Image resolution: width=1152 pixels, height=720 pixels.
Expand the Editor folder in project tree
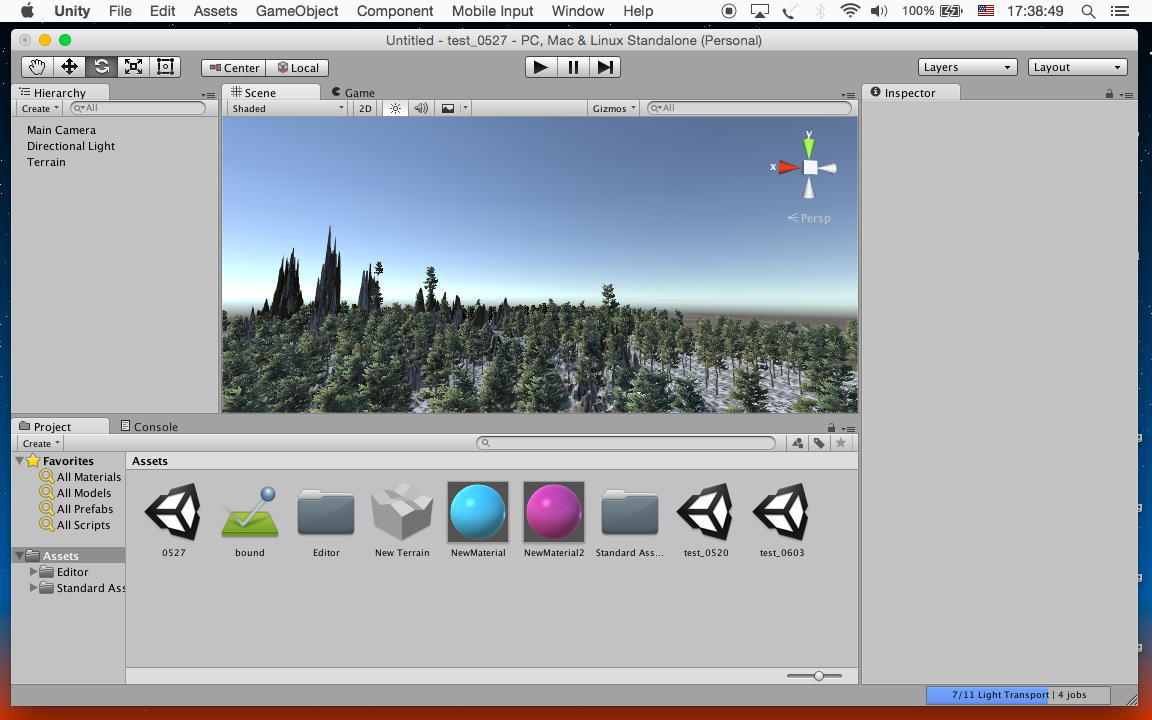[x=34, y=572]
